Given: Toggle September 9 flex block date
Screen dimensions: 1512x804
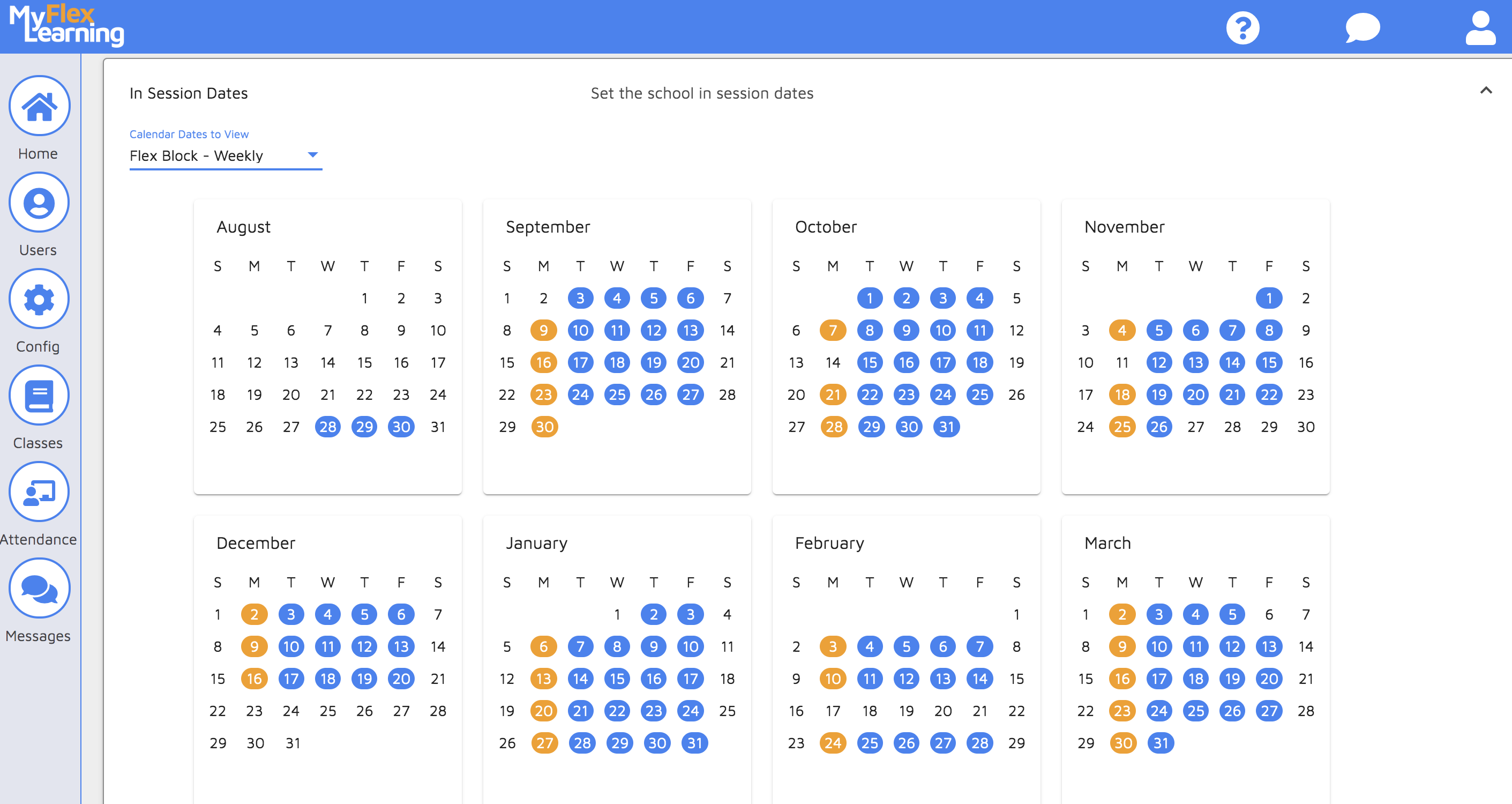Looking at the screenshot, I should [x=543, y=330].
